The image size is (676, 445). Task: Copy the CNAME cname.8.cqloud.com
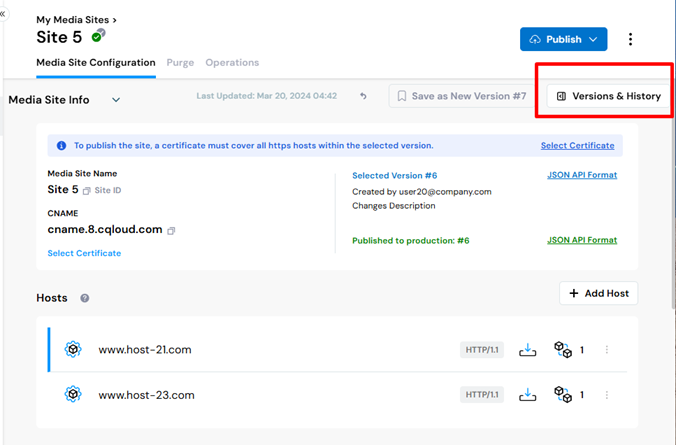pyautogui.click(x=171, y=231)
